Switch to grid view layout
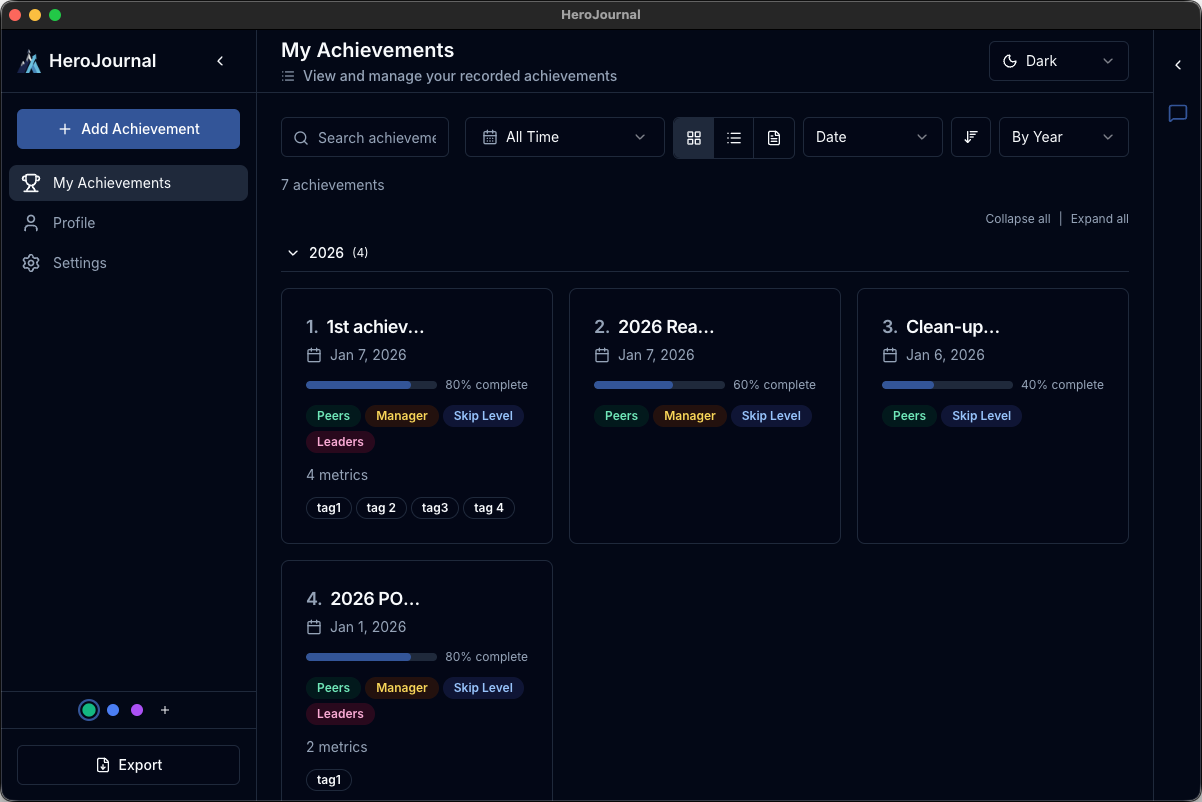Image resolution: width=1202 pixels, height=802 pixels. pos(694,137)
